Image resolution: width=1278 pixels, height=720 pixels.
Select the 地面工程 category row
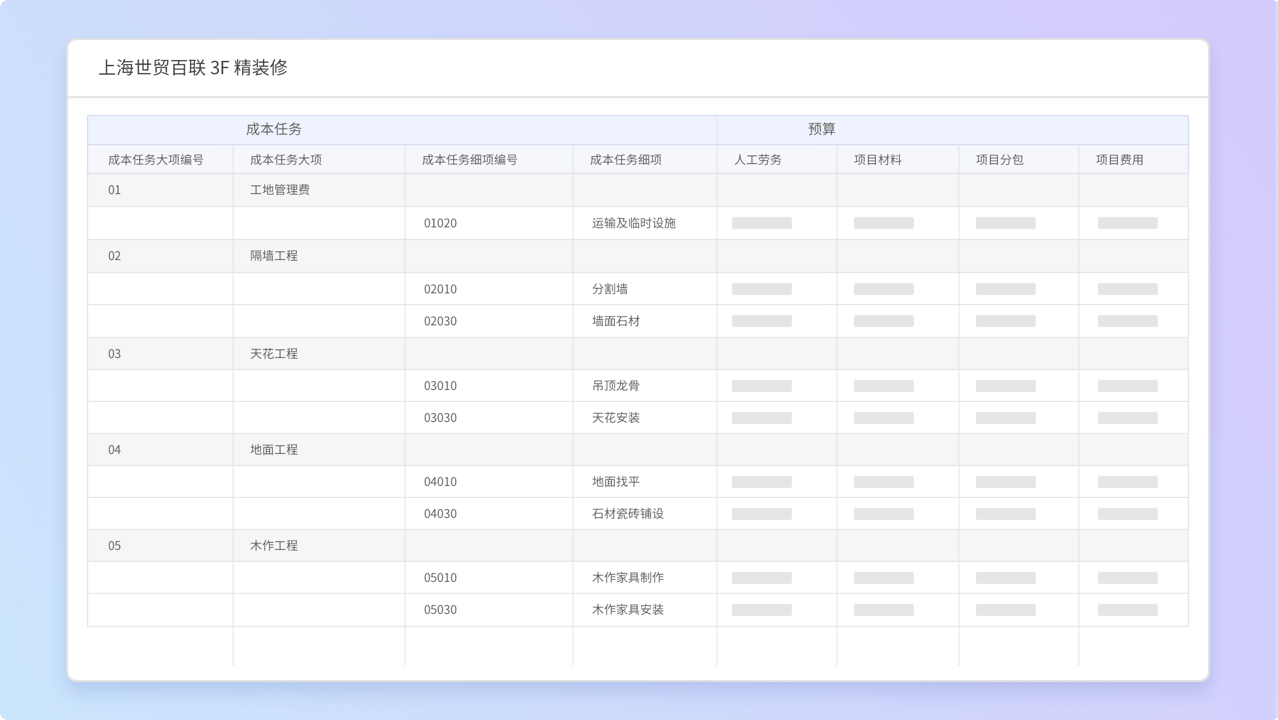point(273,450)
